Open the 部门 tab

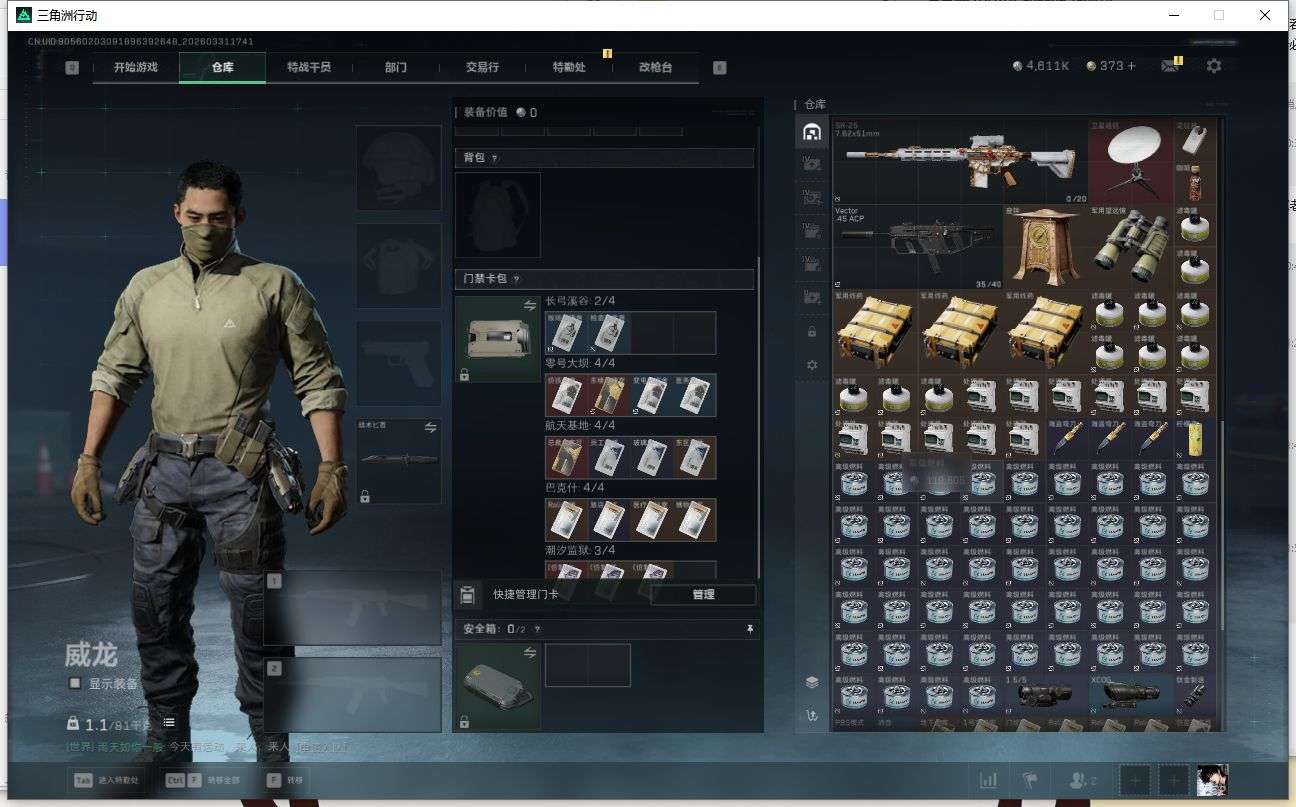coord(395,67)
